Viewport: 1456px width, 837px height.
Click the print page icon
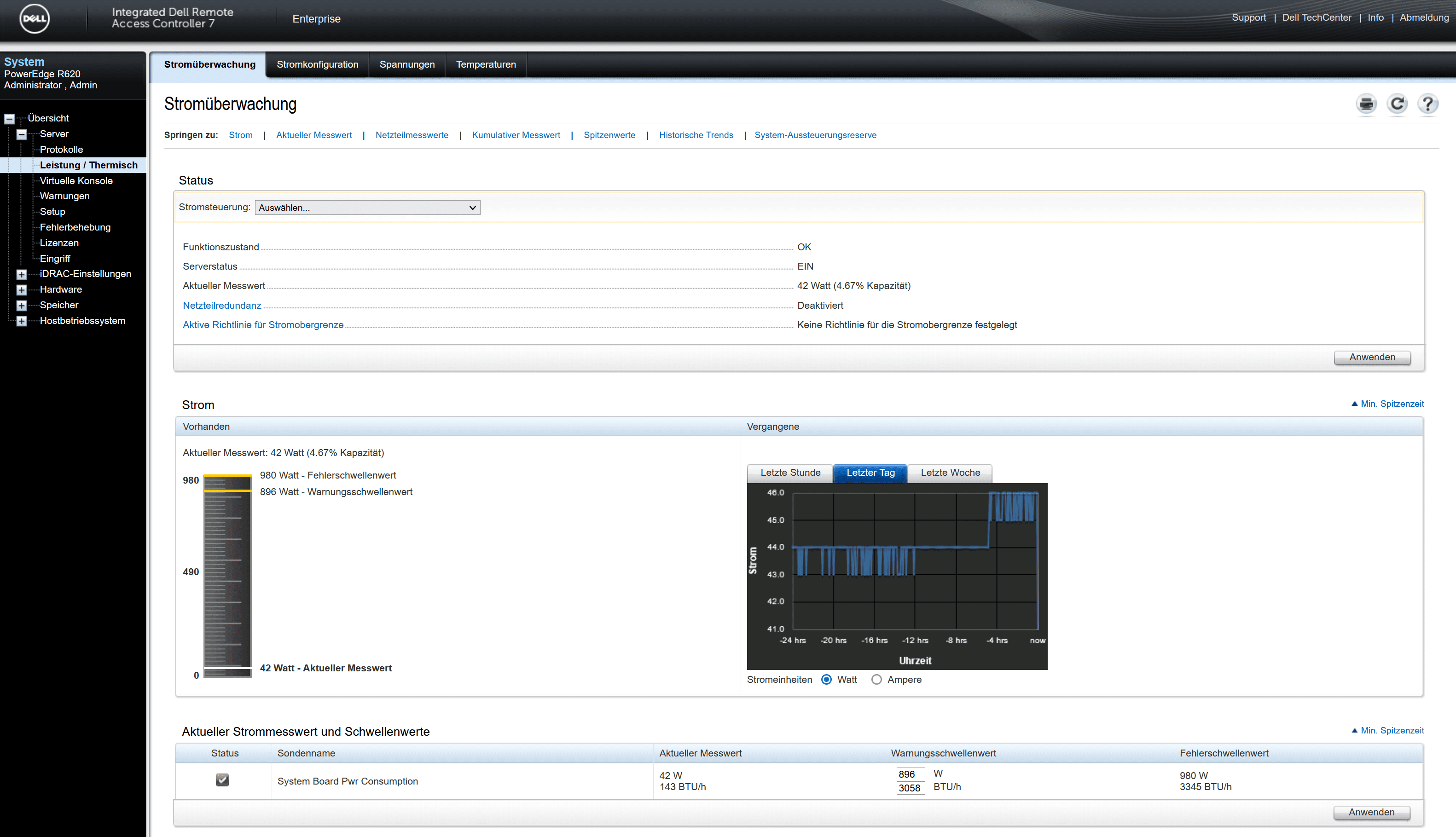click(1366, 104)
